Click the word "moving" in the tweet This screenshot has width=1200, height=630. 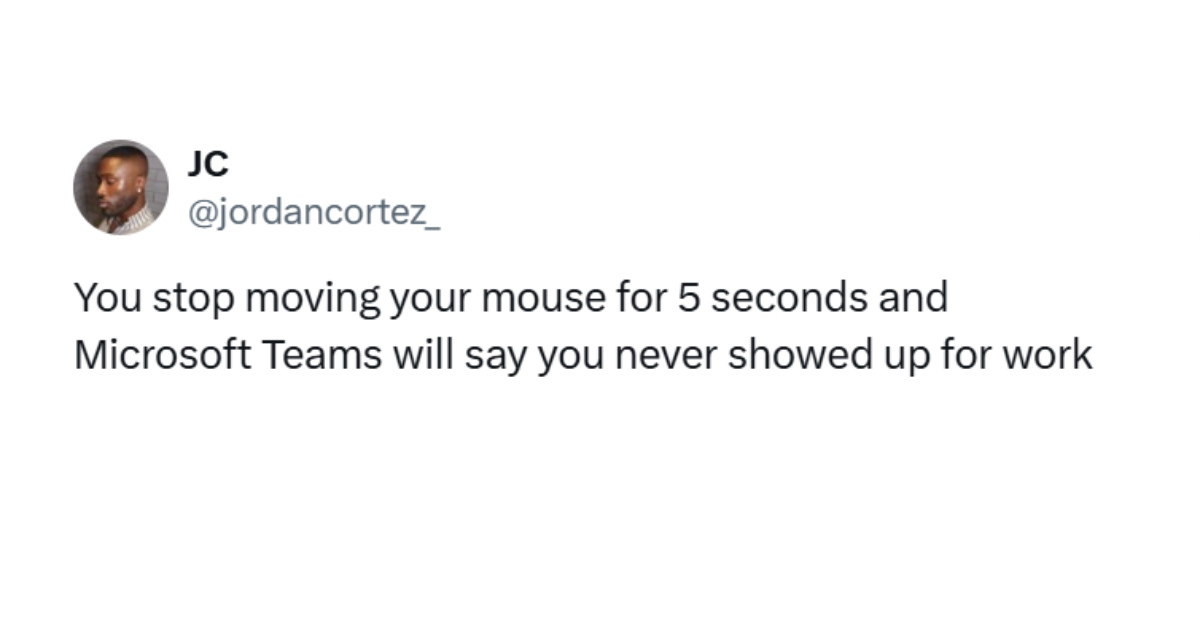pos(307,299)
